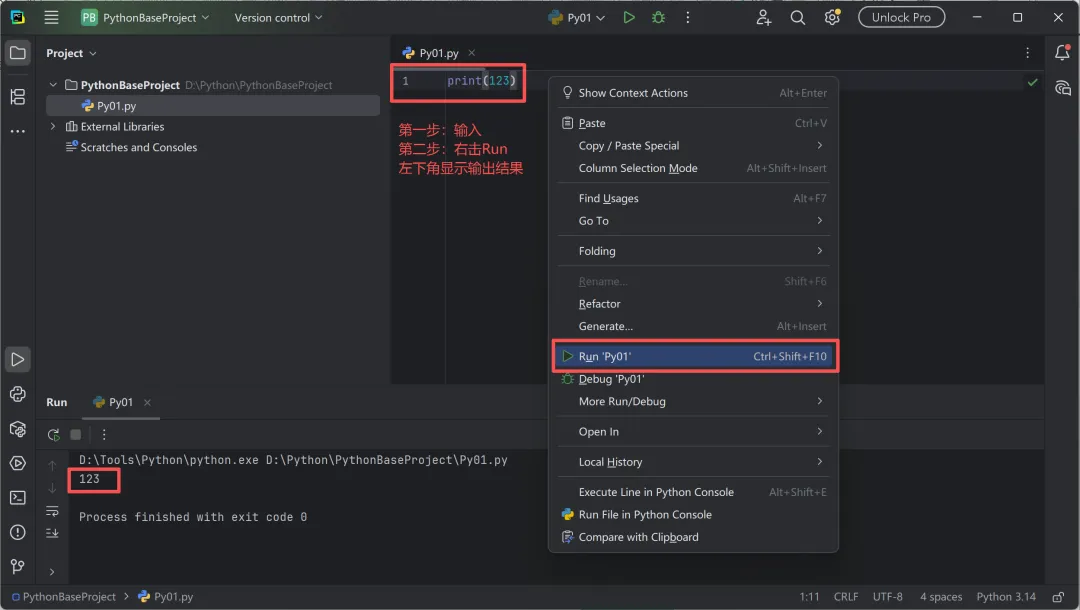Debug Py01 using the bug icon in toolbar
The width and height of the screenshot is (1080, 610).
coord(658,17)
